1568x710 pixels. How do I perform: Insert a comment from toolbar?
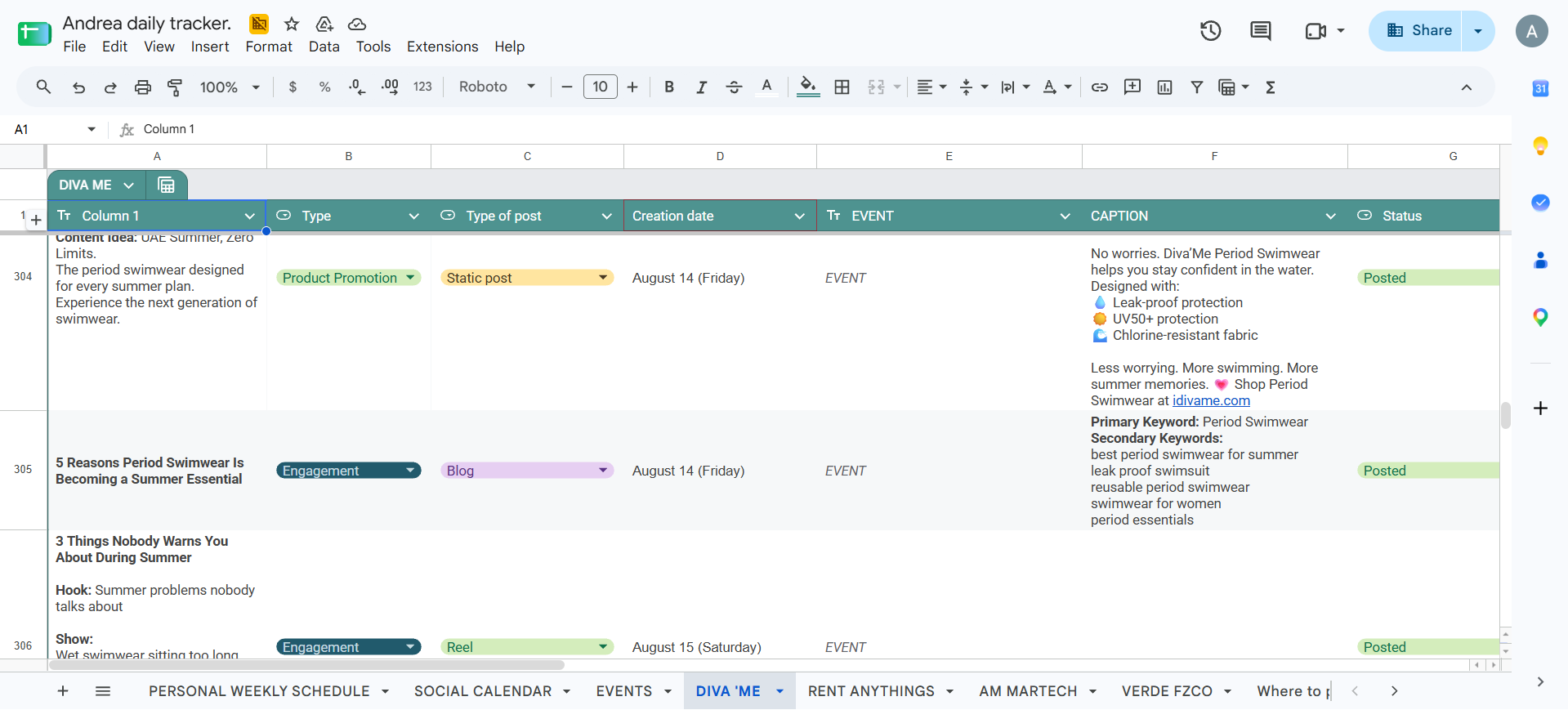(x=1132, y=87)
